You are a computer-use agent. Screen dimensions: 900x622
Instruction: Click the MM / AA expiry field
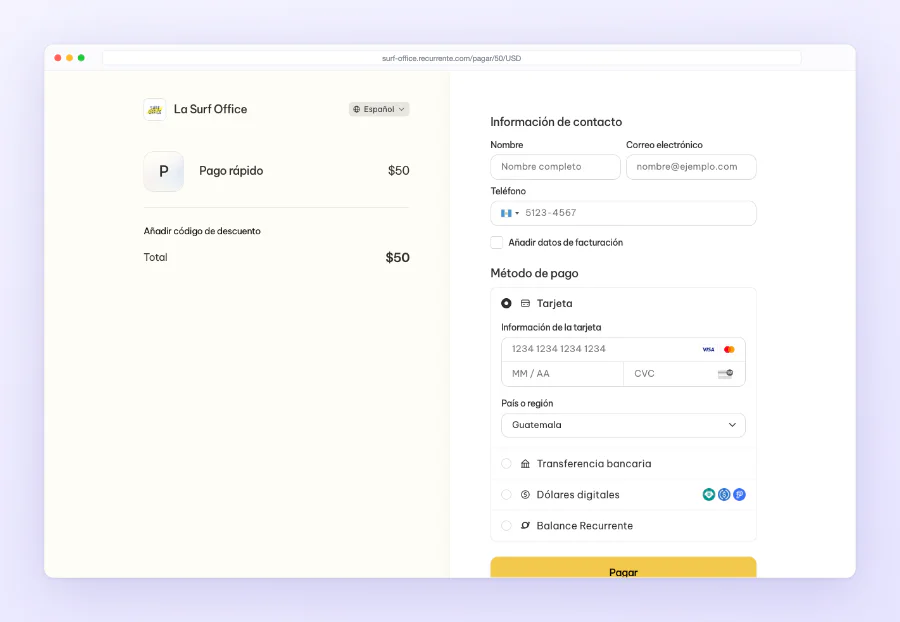562,374
